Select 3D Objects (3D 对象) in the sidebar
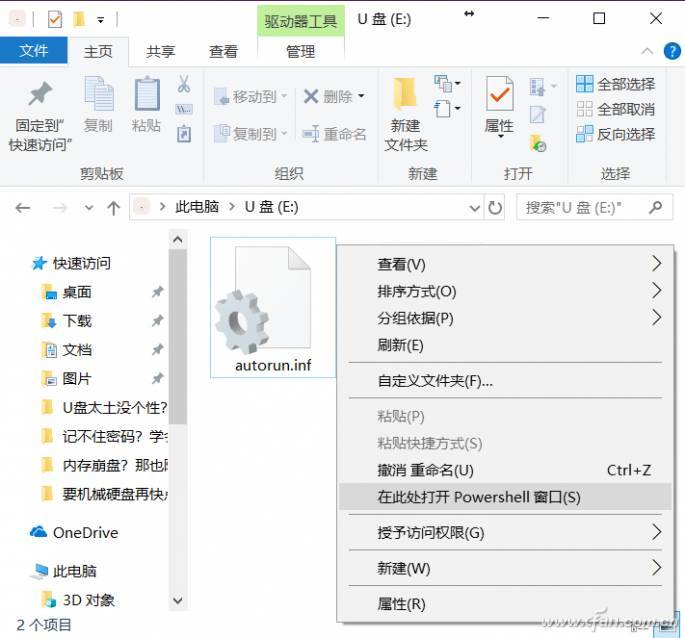The width and height of the screenshot is (685, 638). click(x=79, y=600)
